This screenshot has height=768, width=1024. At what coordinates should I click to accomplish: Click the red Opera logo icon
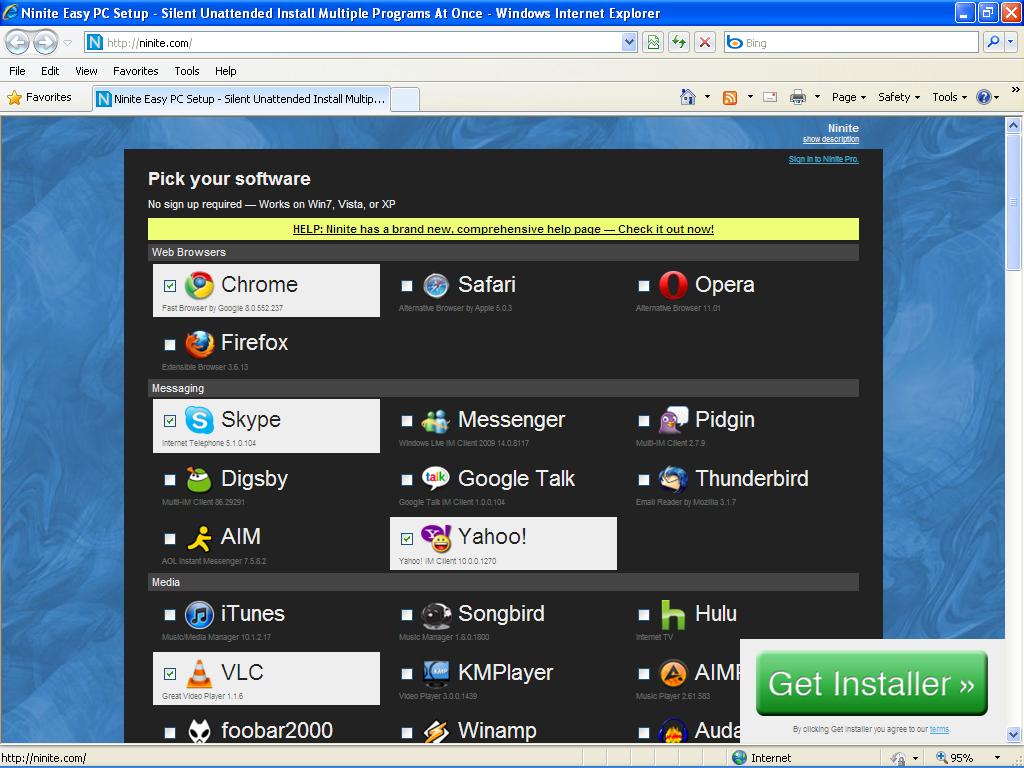tap(673, 285)
